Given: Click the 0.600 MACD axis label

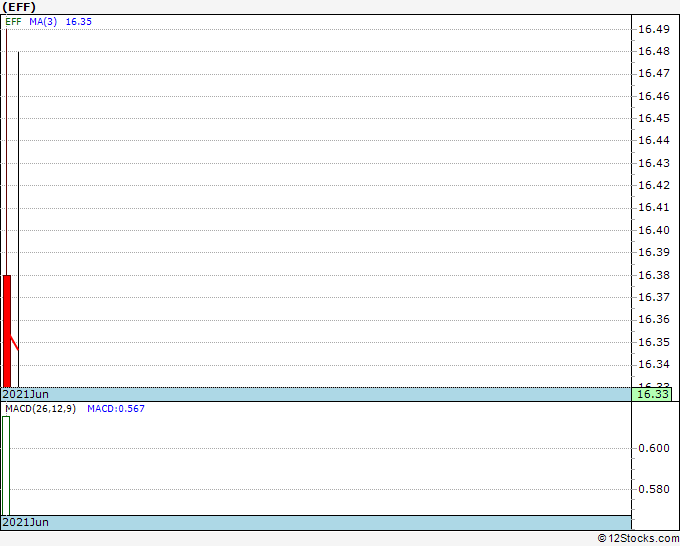Looking at the screenshot, I should [x=654, y=448].
